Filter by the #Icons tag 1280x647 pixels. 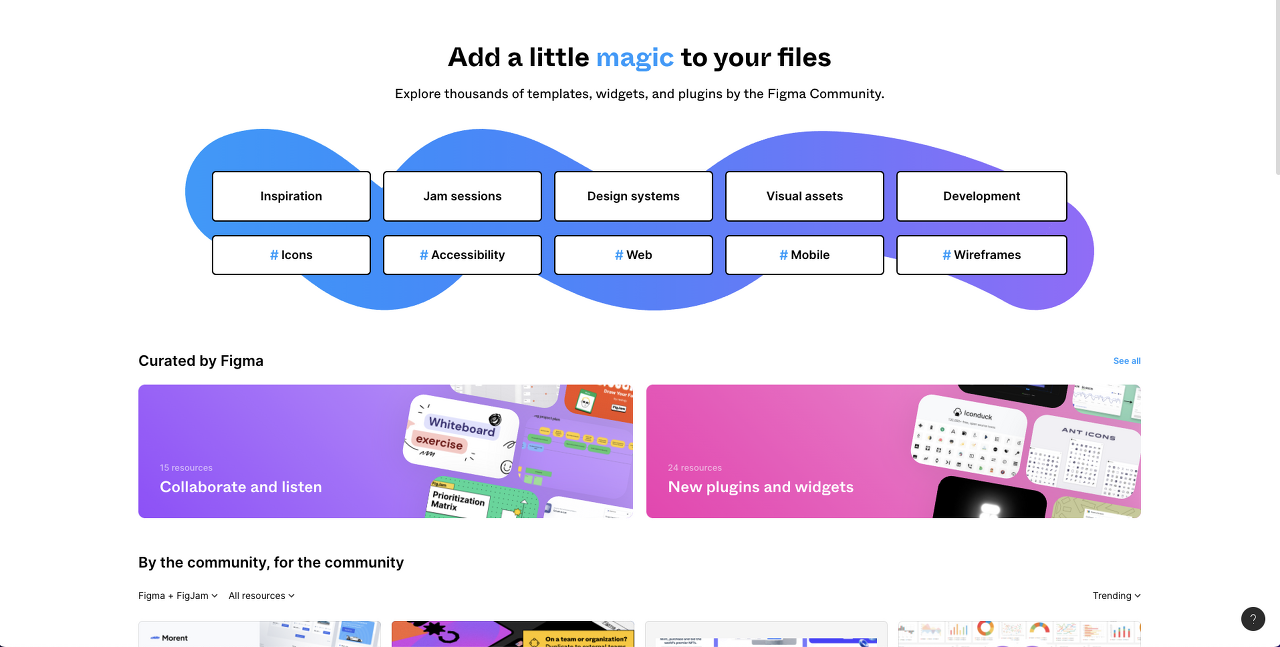(291, 255)
